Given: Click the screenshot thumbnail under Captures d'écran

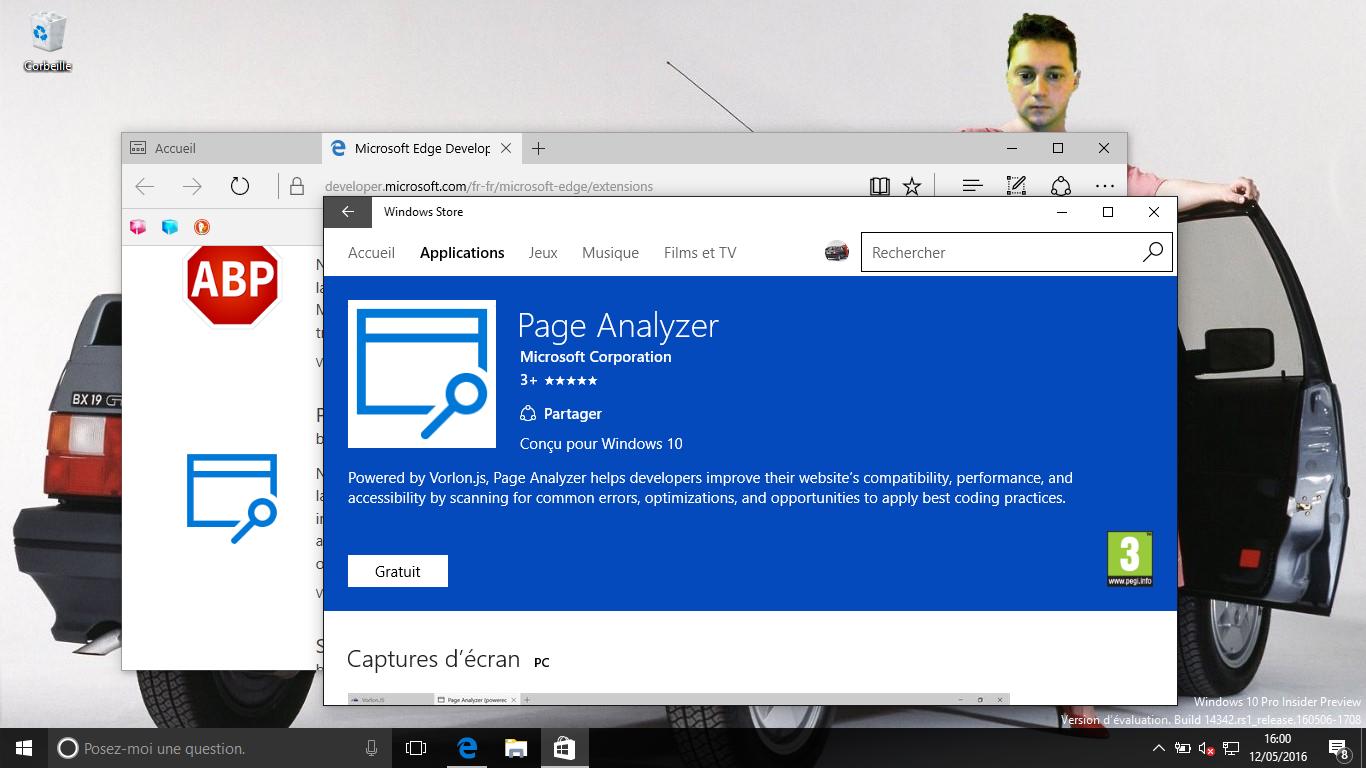Looking at the screenshot, I should [678, 699].
